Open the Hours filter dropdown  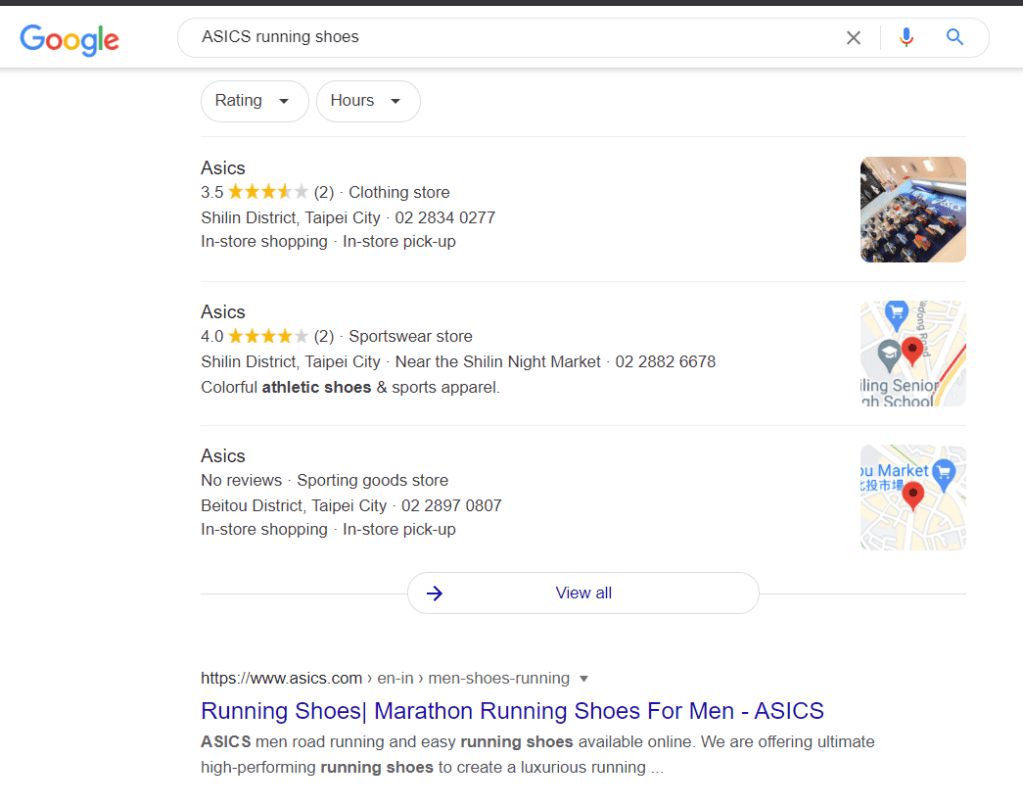pyautogui.click(x=368, y=101)
